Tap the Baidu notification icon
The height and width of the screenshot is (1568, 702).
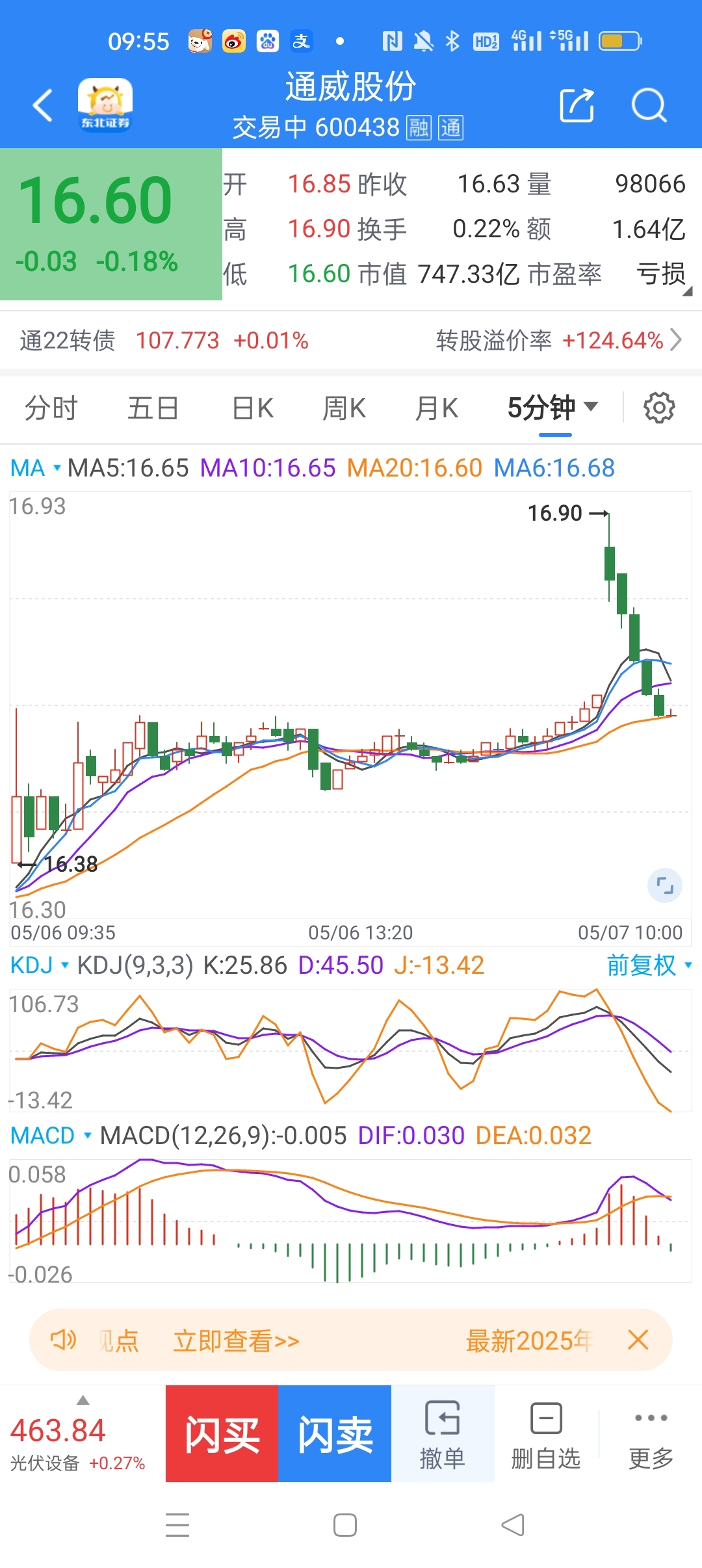click(267, 42)
